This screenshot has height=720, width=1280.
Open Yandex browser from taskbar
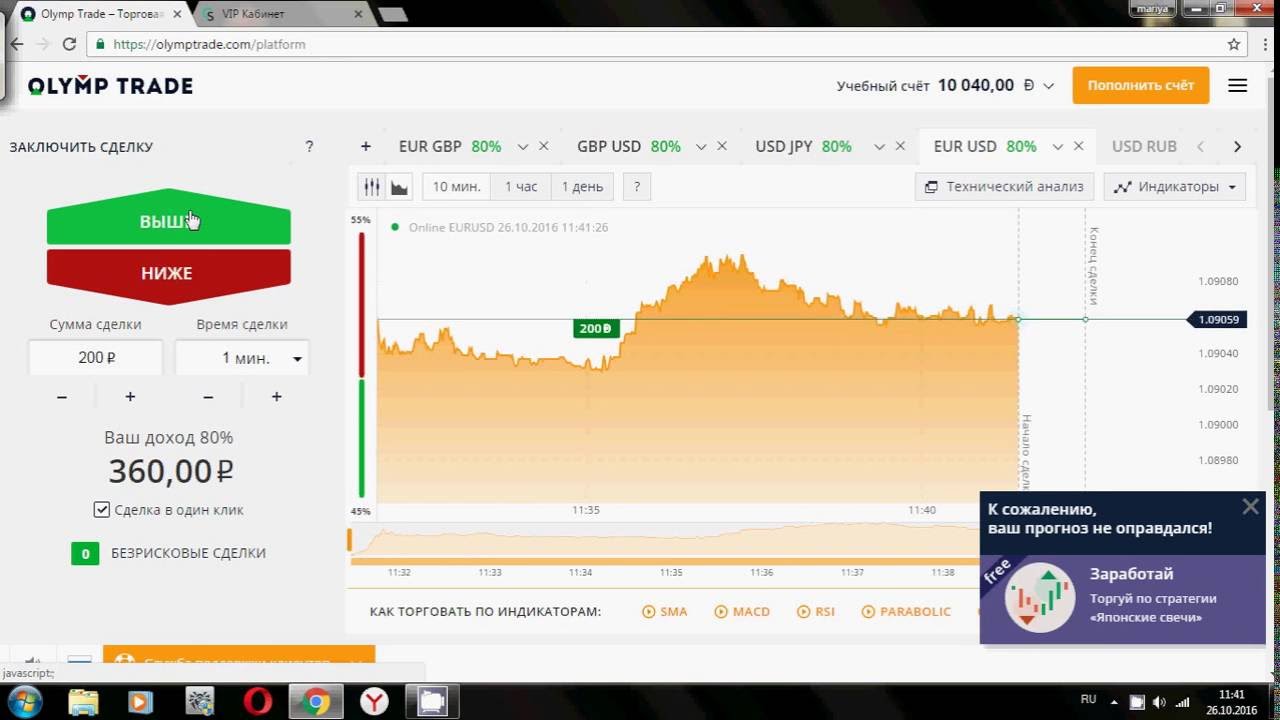tap(374, 702)
